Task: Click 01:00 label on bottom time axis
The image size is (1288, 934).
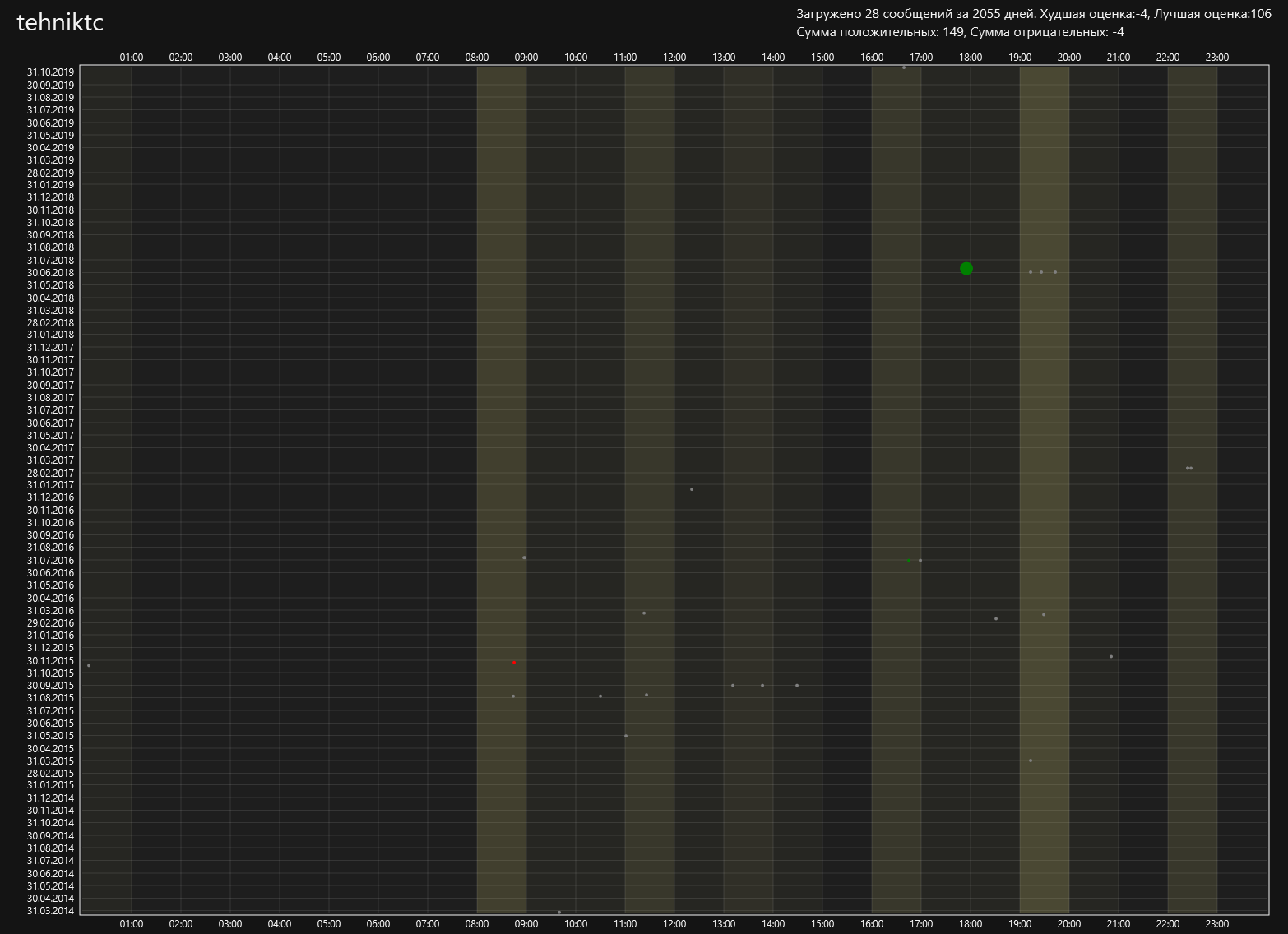Action: click(132, 924)
